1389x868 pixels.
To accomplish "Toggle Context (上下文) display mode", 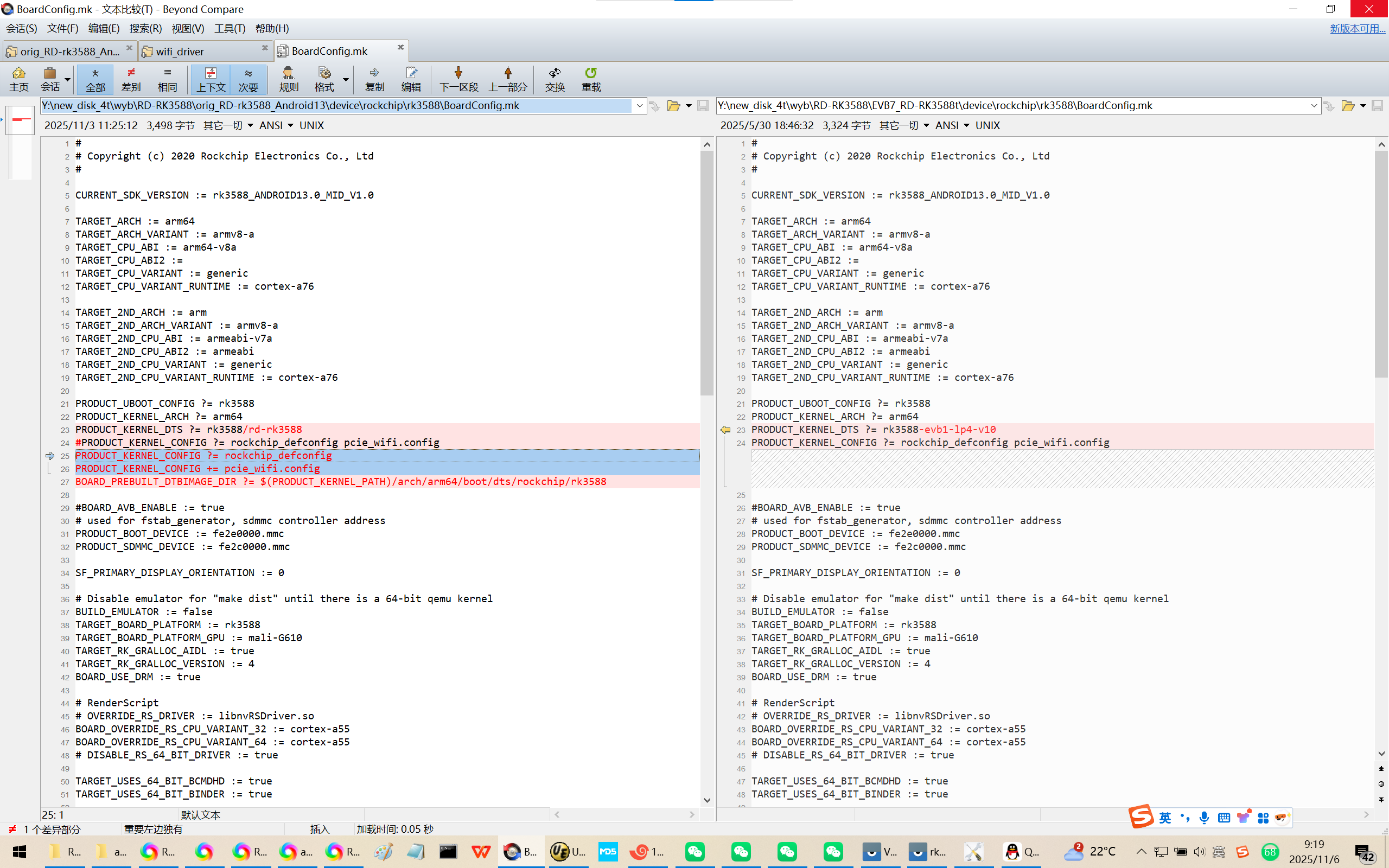I will pyautogui.click(x=211, y=79).
